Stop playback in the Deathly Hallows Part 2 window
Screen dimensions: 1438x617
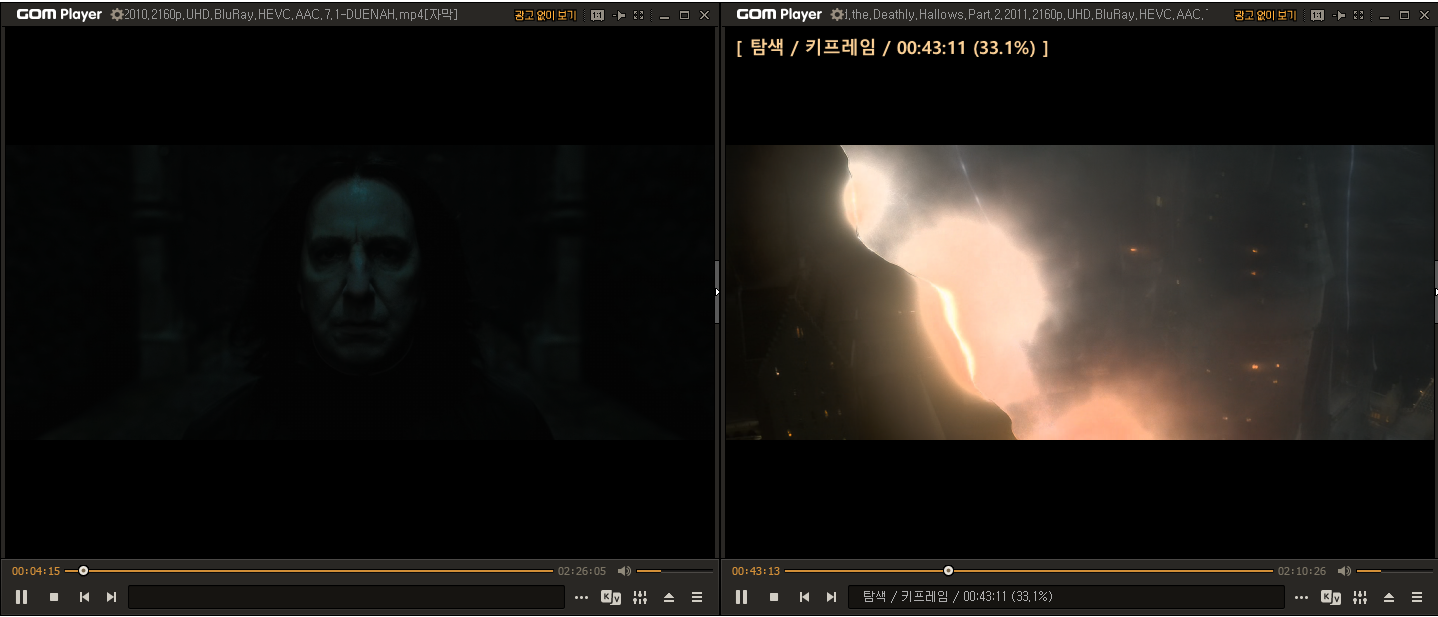click(x=774, y=597)
